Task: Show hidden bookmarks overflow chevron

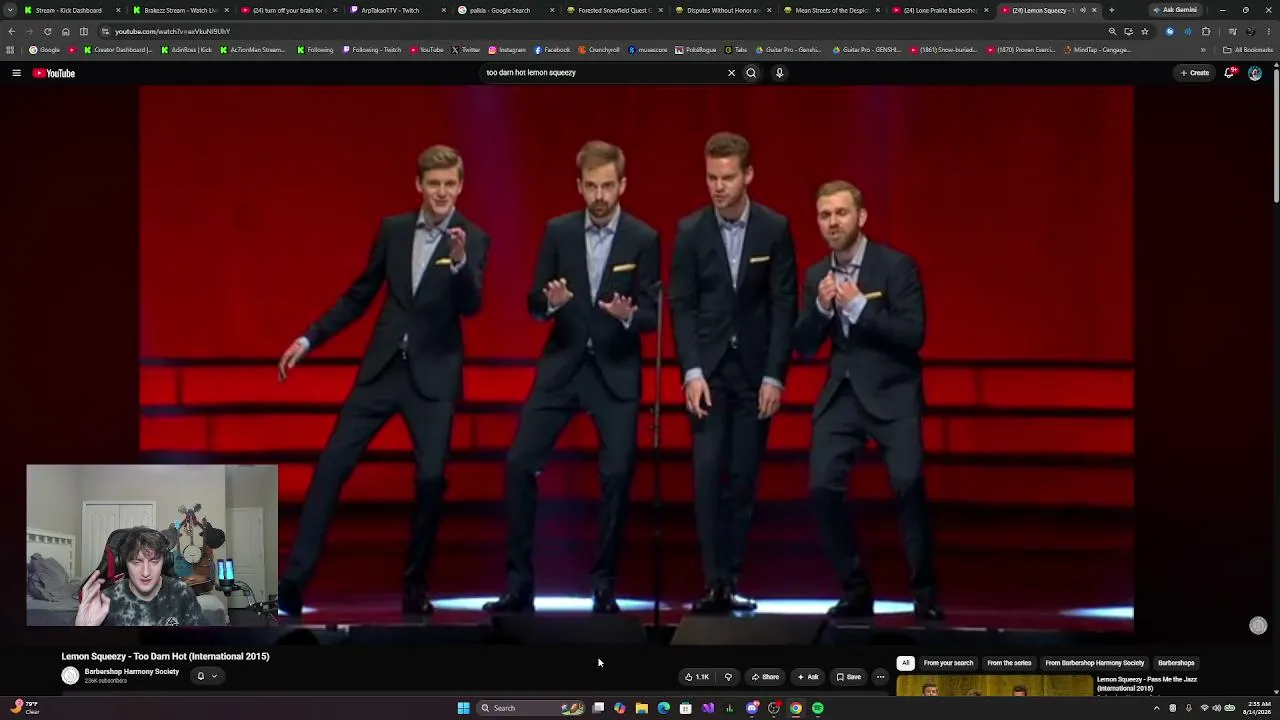Action: (x=1203, y=50)
